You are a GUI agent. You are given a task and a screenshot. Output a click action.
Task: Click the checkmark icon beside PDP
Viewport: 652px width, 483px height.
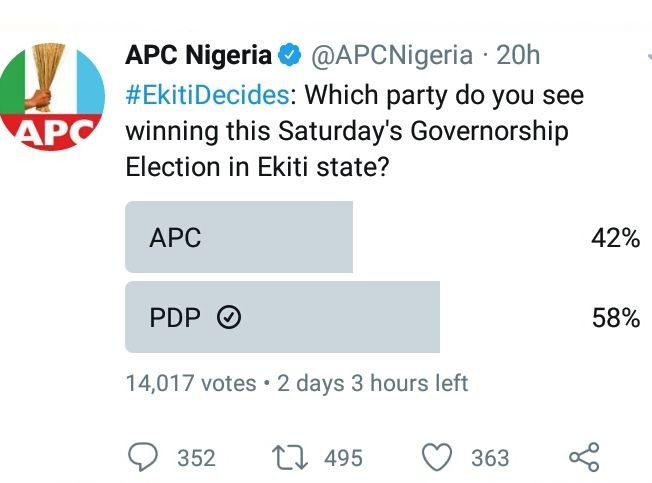229,318
